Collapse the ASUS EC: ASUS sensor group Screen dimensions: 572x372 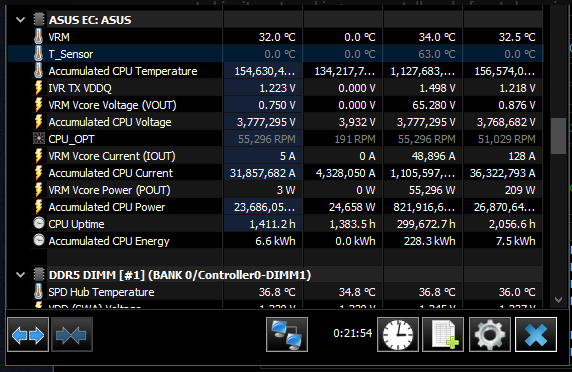(x=21, y=20)
